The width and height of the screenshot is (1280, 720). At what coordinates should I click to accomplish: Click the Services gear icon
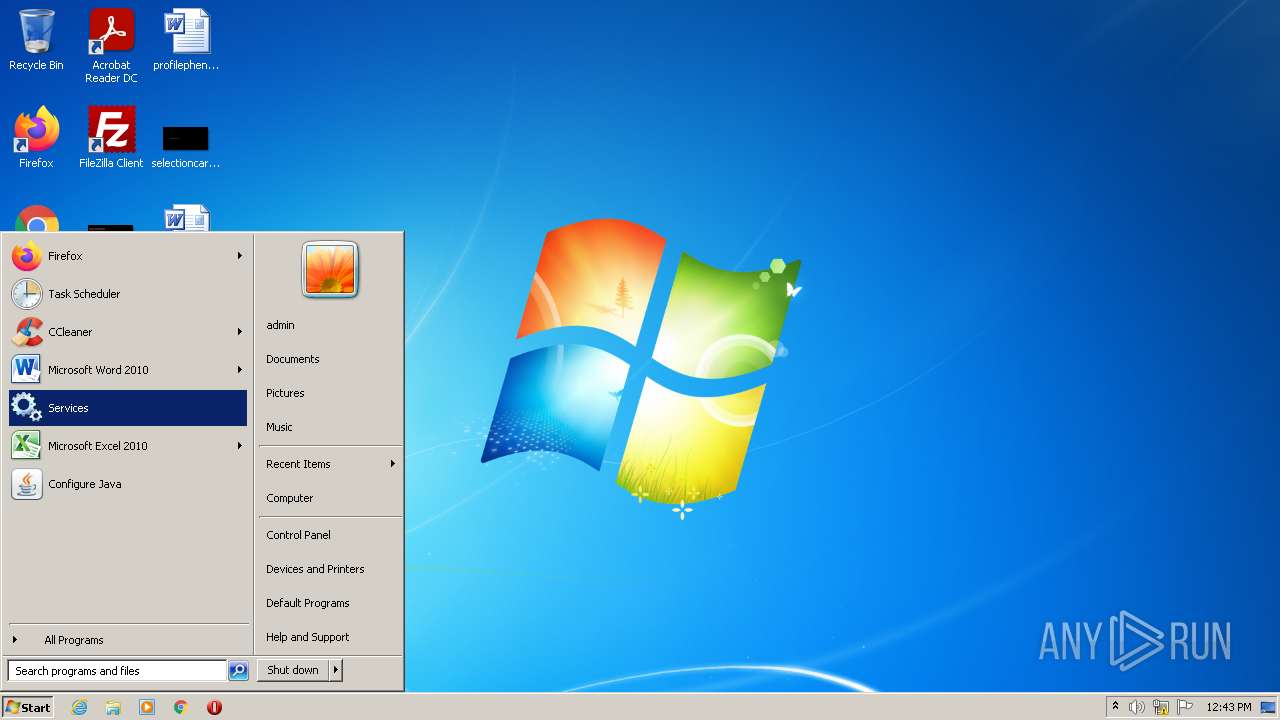[x=27, y=408]
